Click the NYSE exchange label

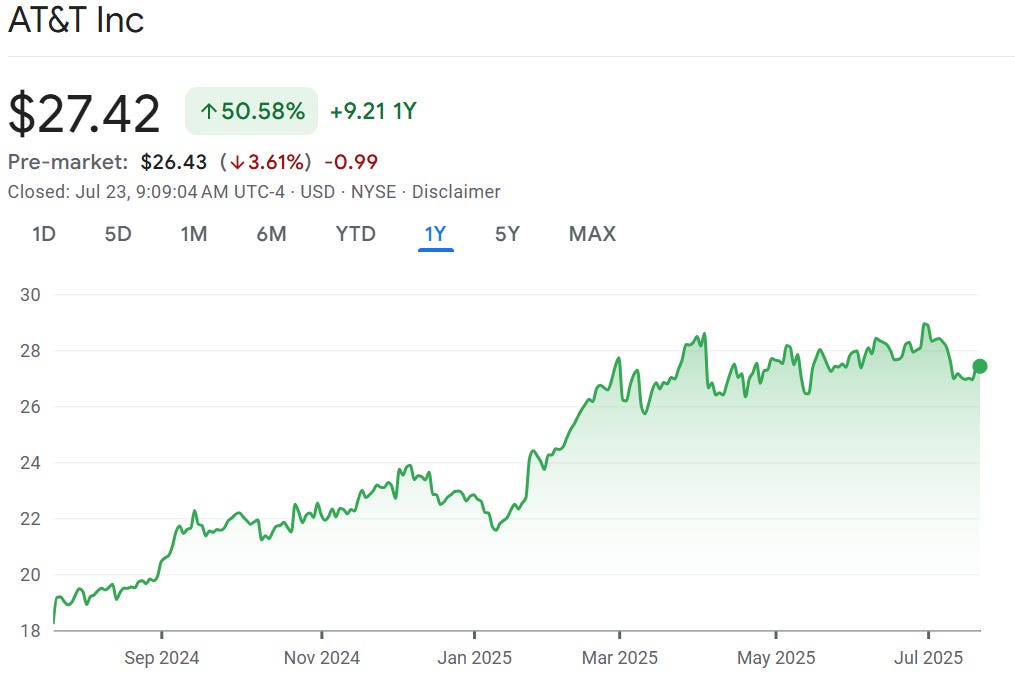(374, 192)
